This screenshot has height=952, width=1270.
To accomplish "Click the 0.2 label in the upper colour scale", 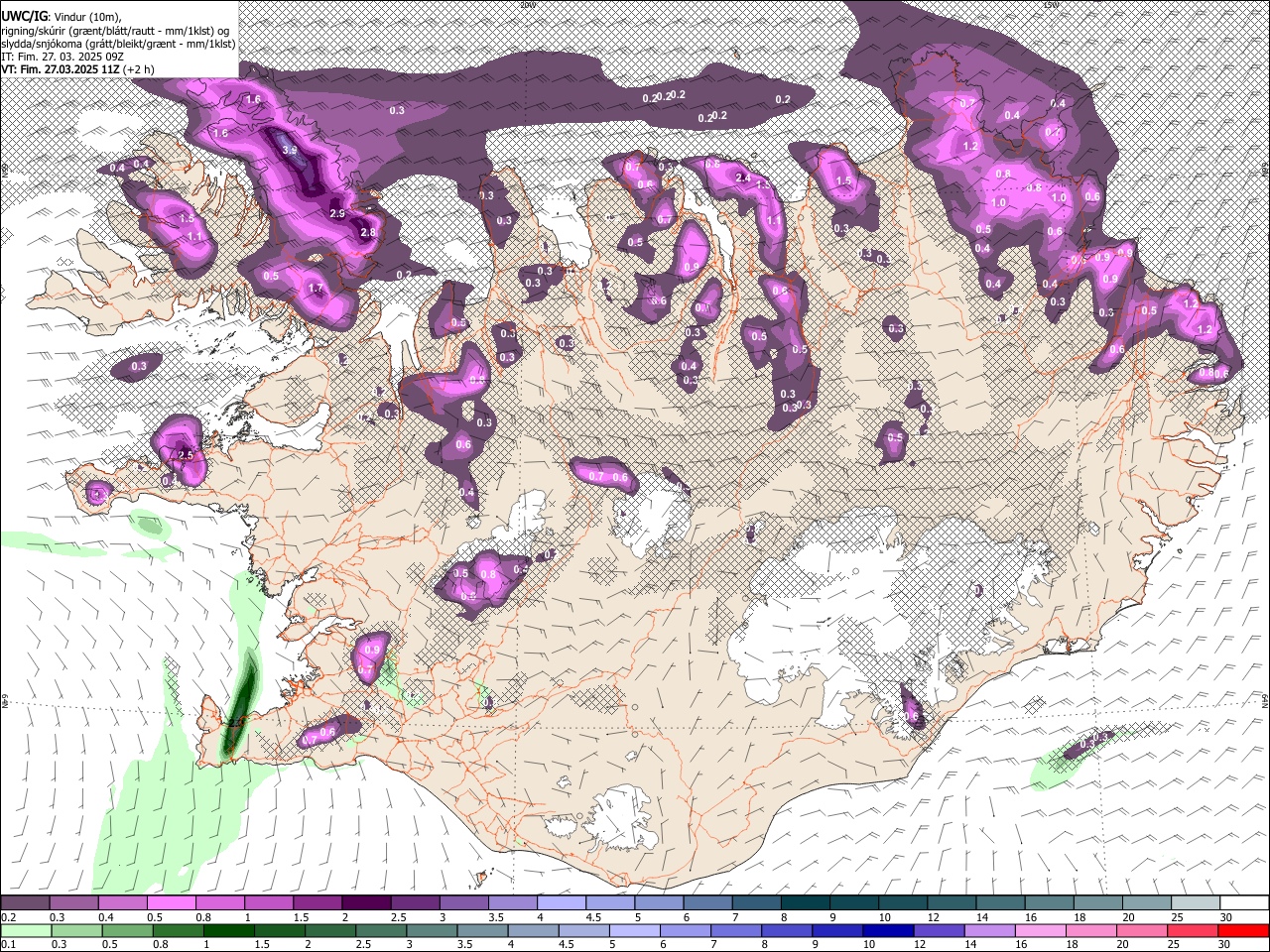I will (x=8, y=918).
